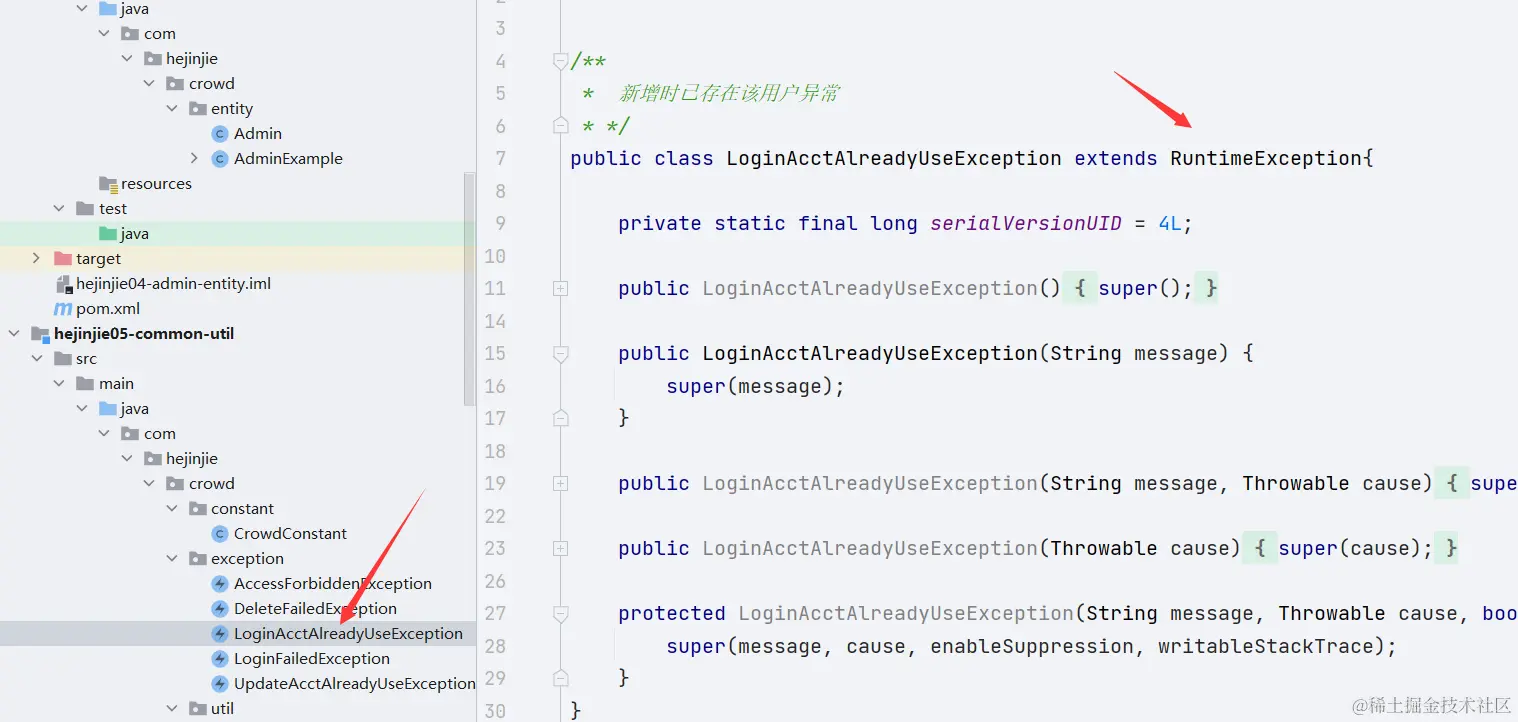Click the exception package folder icon
This screenshot has height=722, width=1518.
[198, 559]
